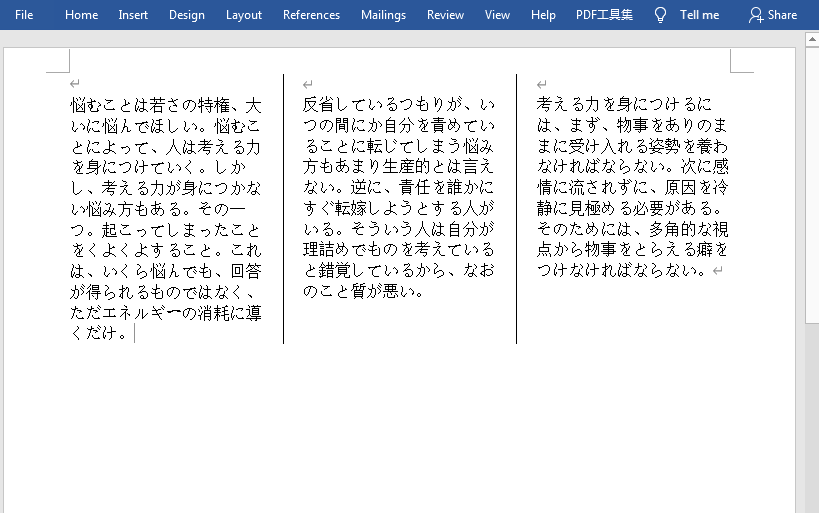Click the text line starting 反省しているつもりが

click(399, 104)
